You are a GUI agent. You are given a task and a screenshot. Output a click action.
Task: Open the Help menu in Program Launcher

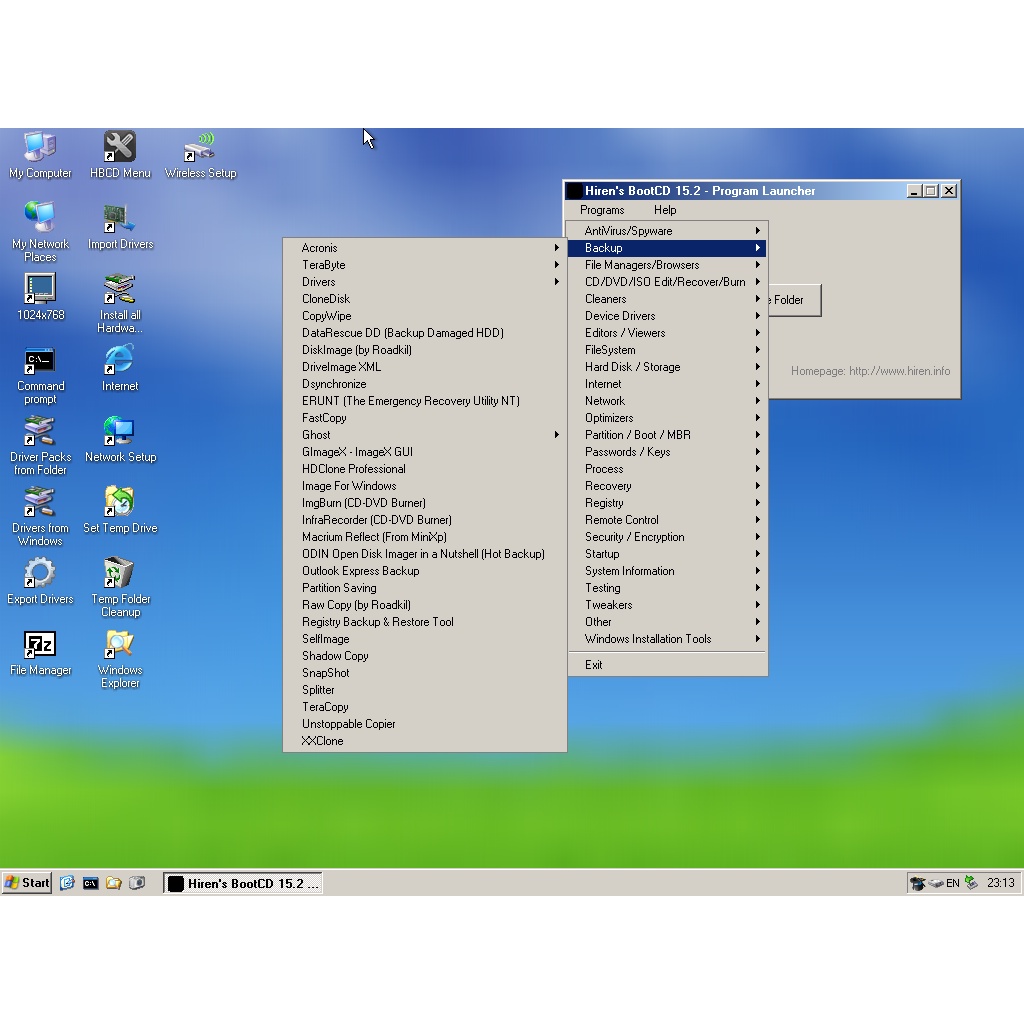(665, 210)
